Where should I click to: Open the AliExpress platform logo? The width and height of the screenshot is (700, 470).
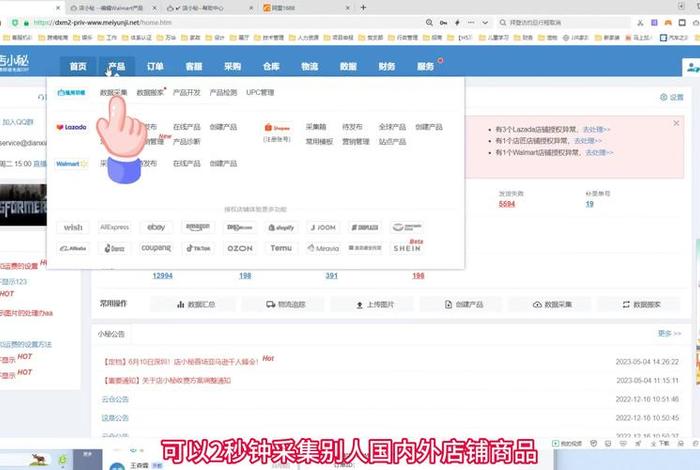tap(114, 227)
